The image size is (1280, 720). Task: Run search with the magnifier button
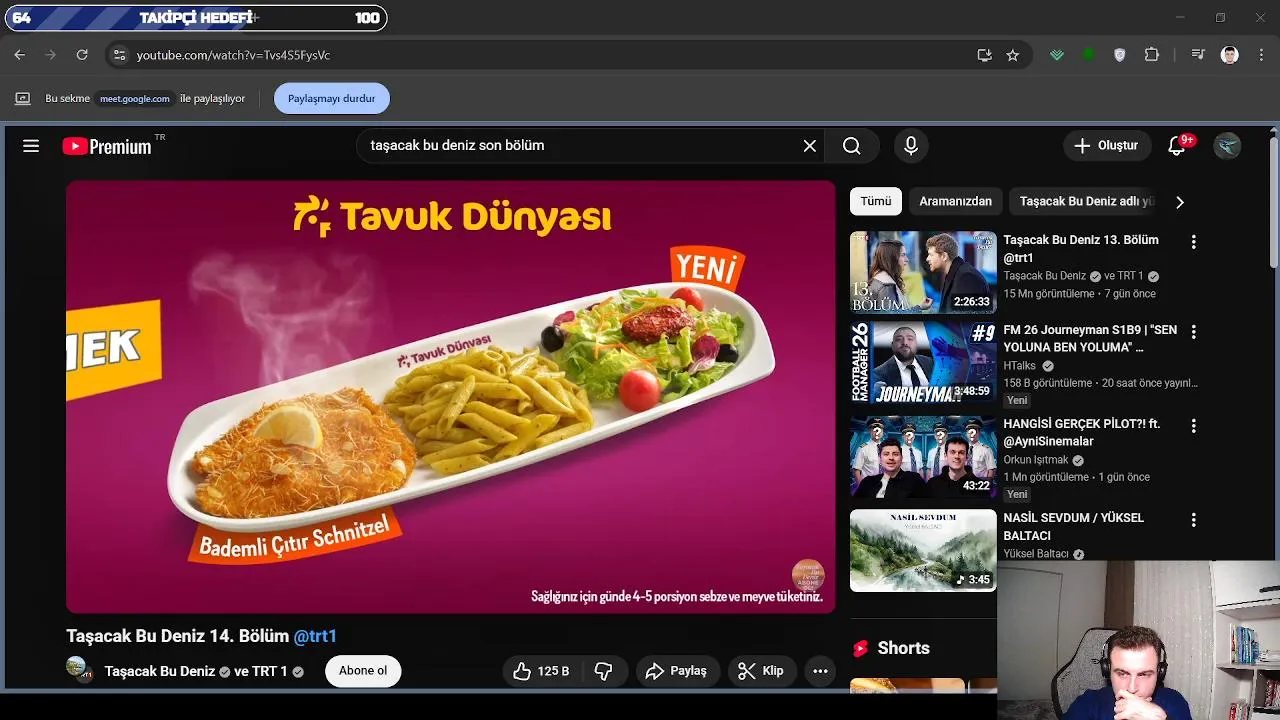pyautogui.click(x=851, y=146)
